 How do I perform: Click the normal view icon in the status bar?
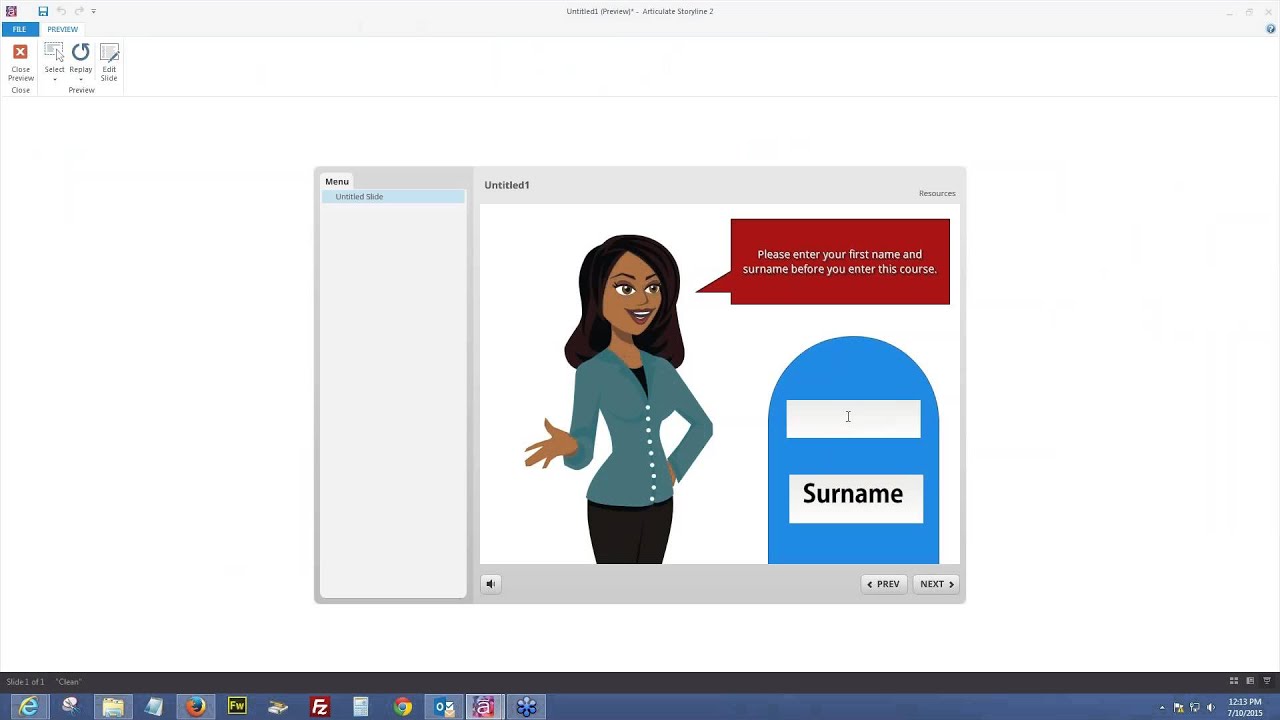(x=1250, y=681)
